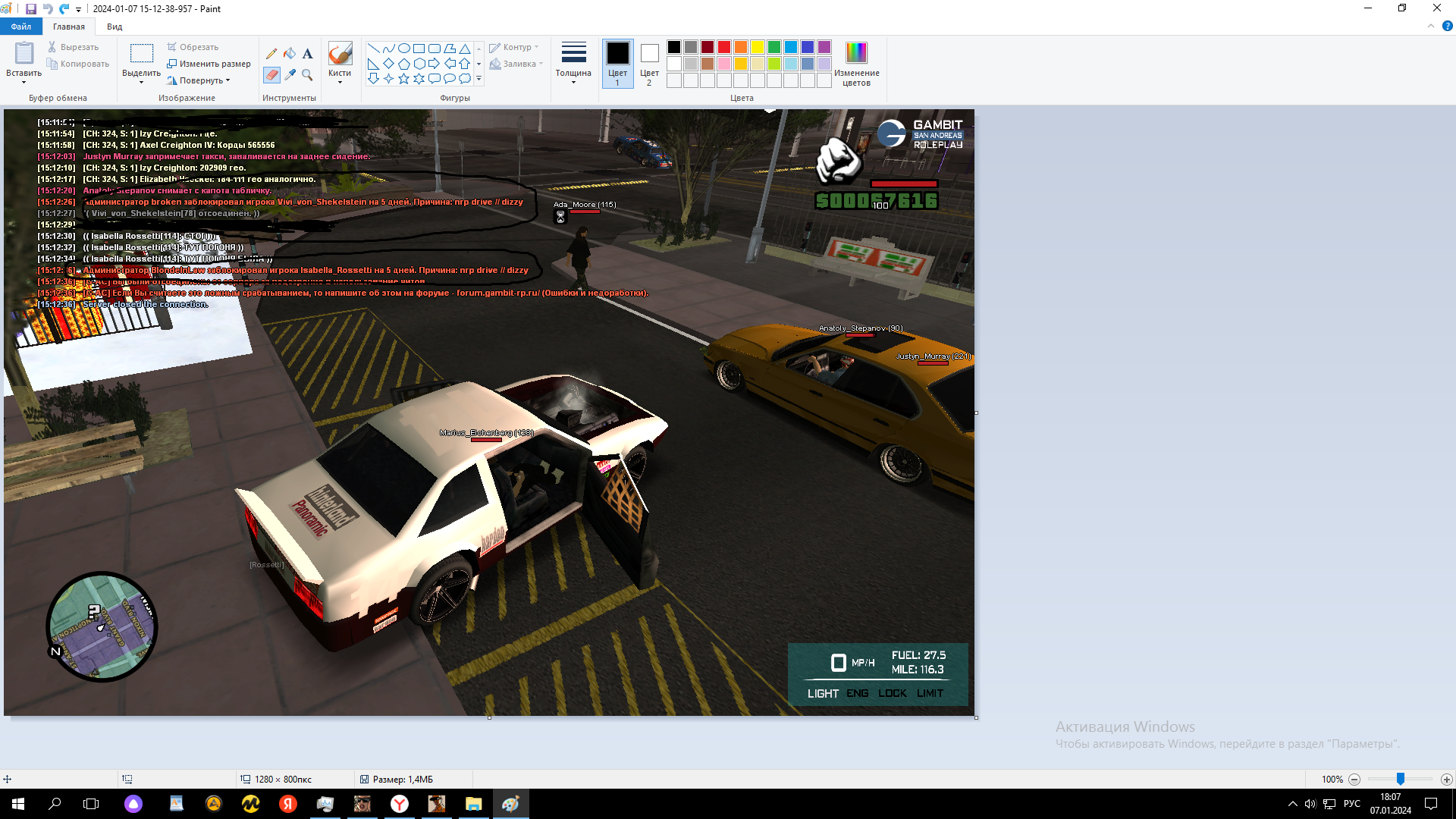Click the Save icon in title bar

click(31, 9)
